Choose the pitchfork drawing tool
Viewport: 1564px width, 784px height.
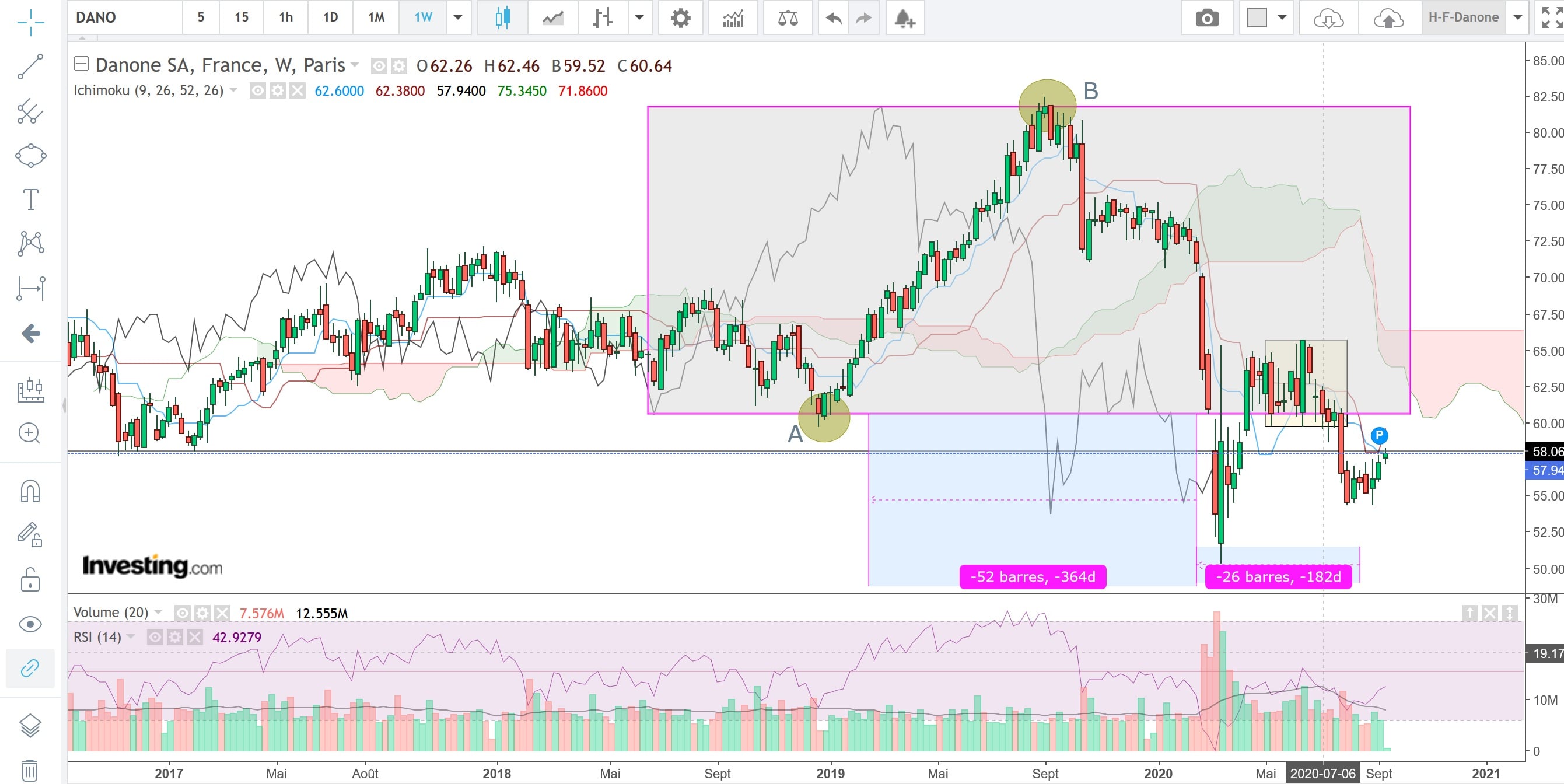click(30, 111)
